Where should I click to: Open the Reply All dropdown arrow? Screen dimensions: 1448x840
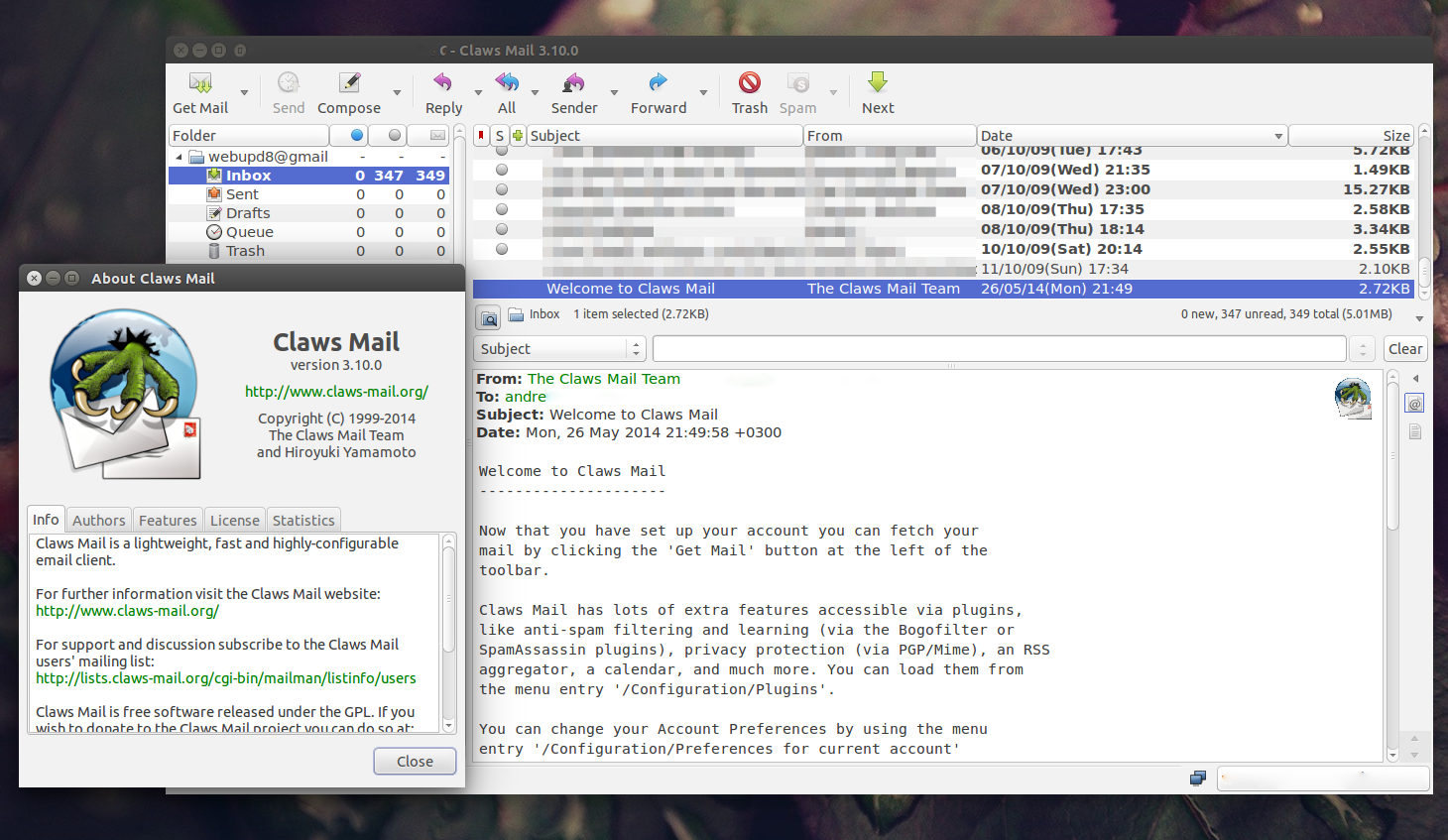[535, 93]
